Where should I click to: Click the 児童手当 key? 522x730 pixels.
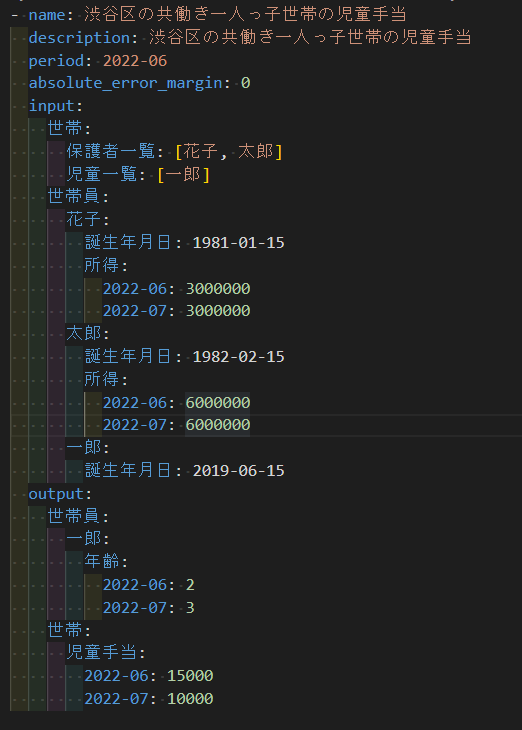(x=101, y=652)
